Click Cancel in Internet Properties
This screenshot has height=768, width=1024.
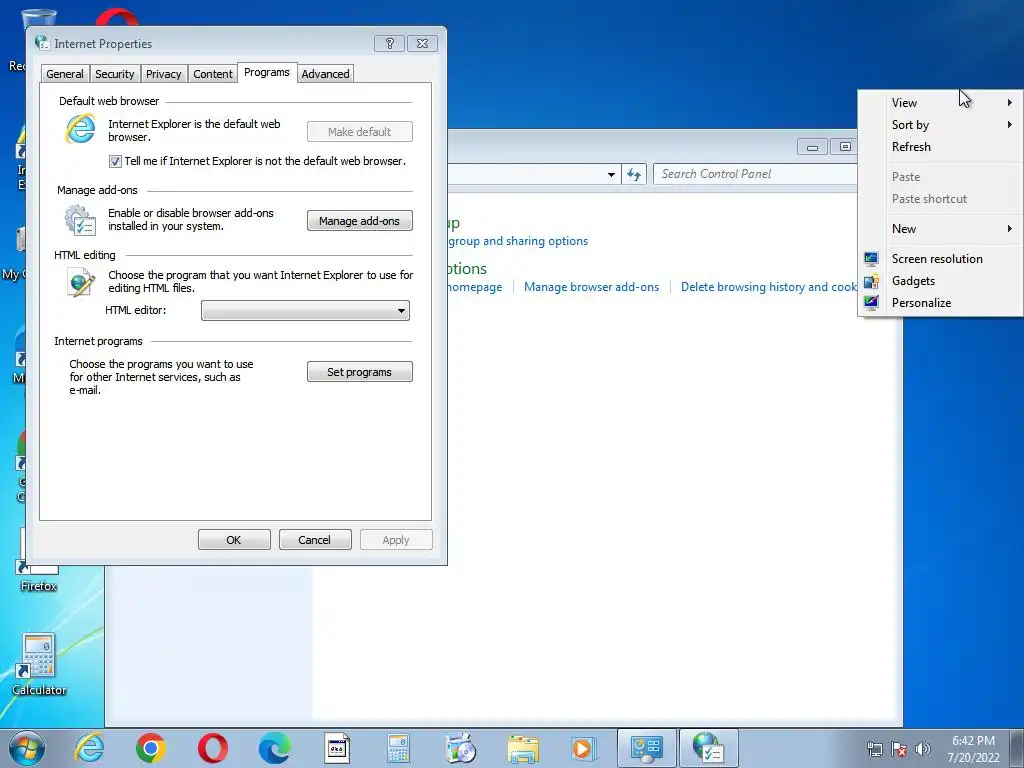tap(315, 540)
